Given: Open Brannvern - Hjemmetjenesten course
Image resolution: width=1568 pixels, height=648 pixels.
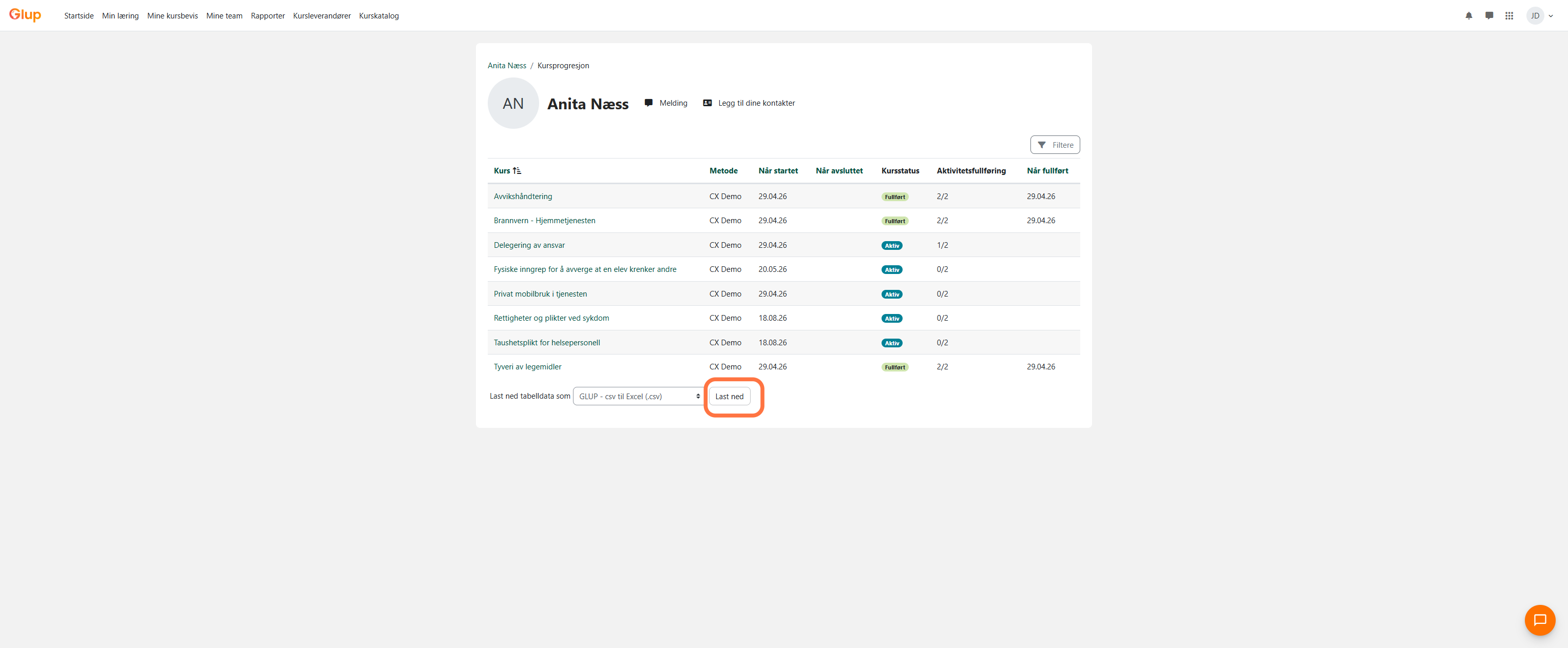Looking at the screenshot, I should coord(544,220).
